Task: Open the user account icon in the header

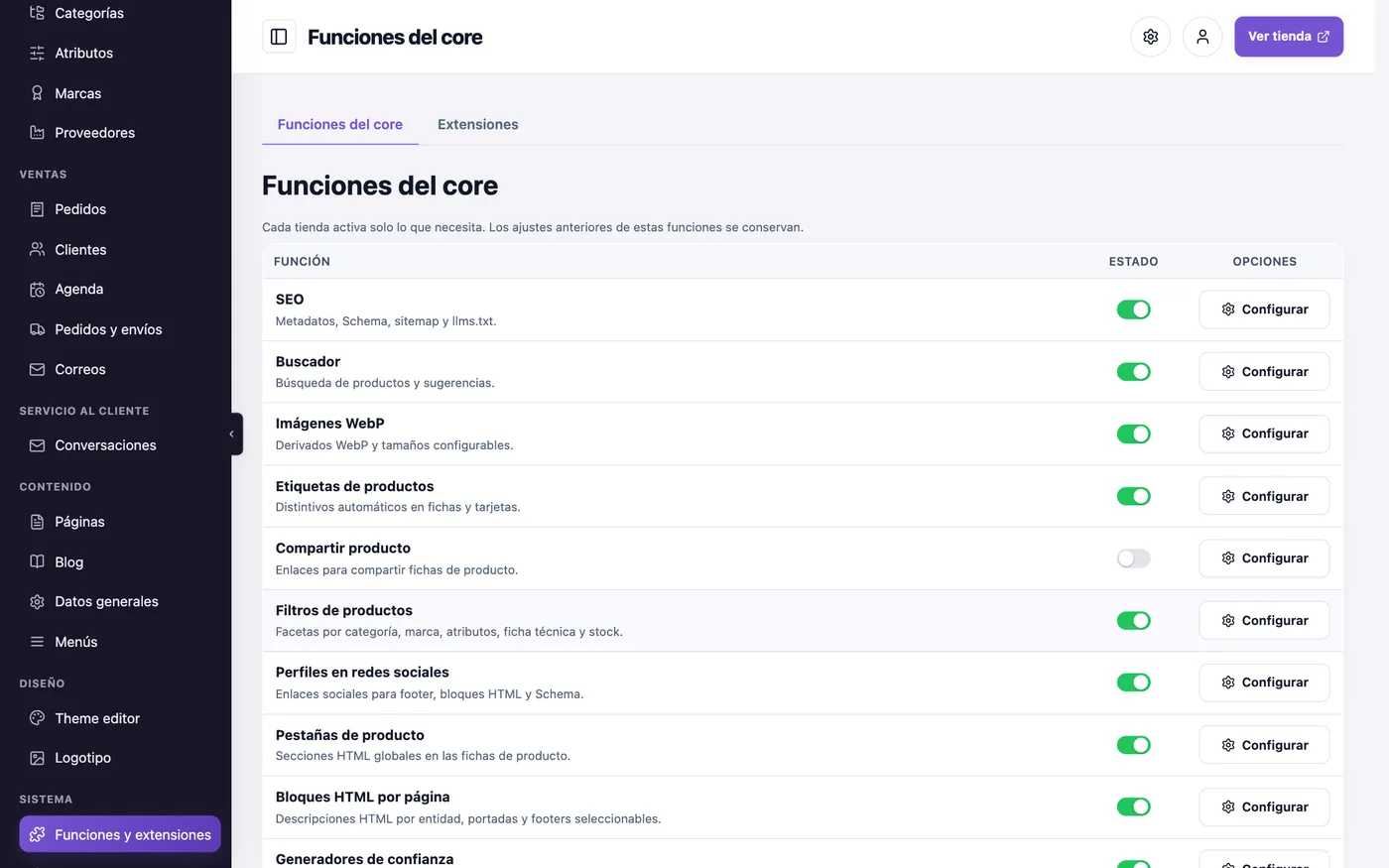Action: click(x=1202, y=37)
